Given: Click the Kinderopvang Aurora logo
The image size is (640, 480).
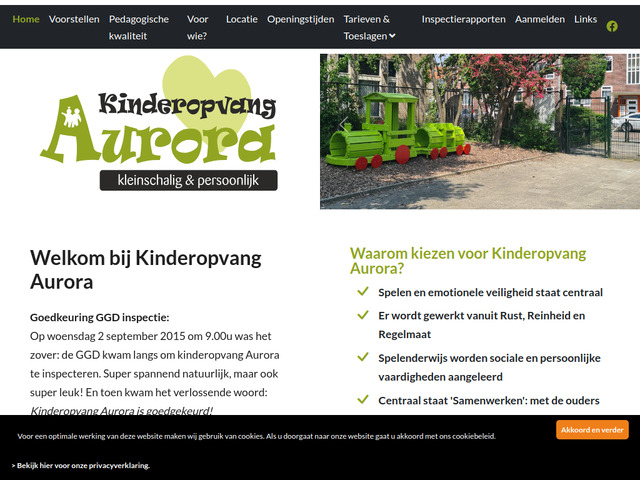Looking at the screenshot, I should coord(160,124).
